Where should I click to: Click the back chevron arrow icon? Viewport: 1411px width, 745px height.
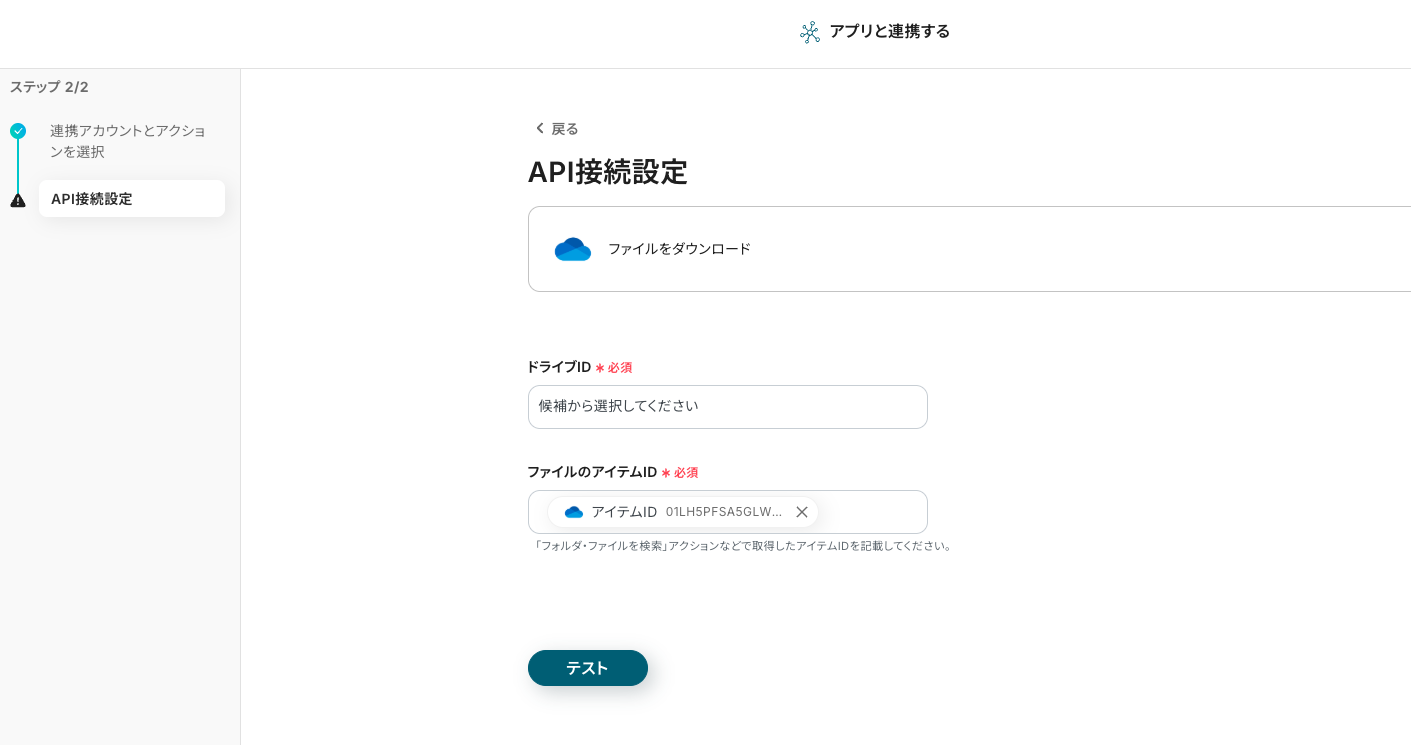[540, 128]
